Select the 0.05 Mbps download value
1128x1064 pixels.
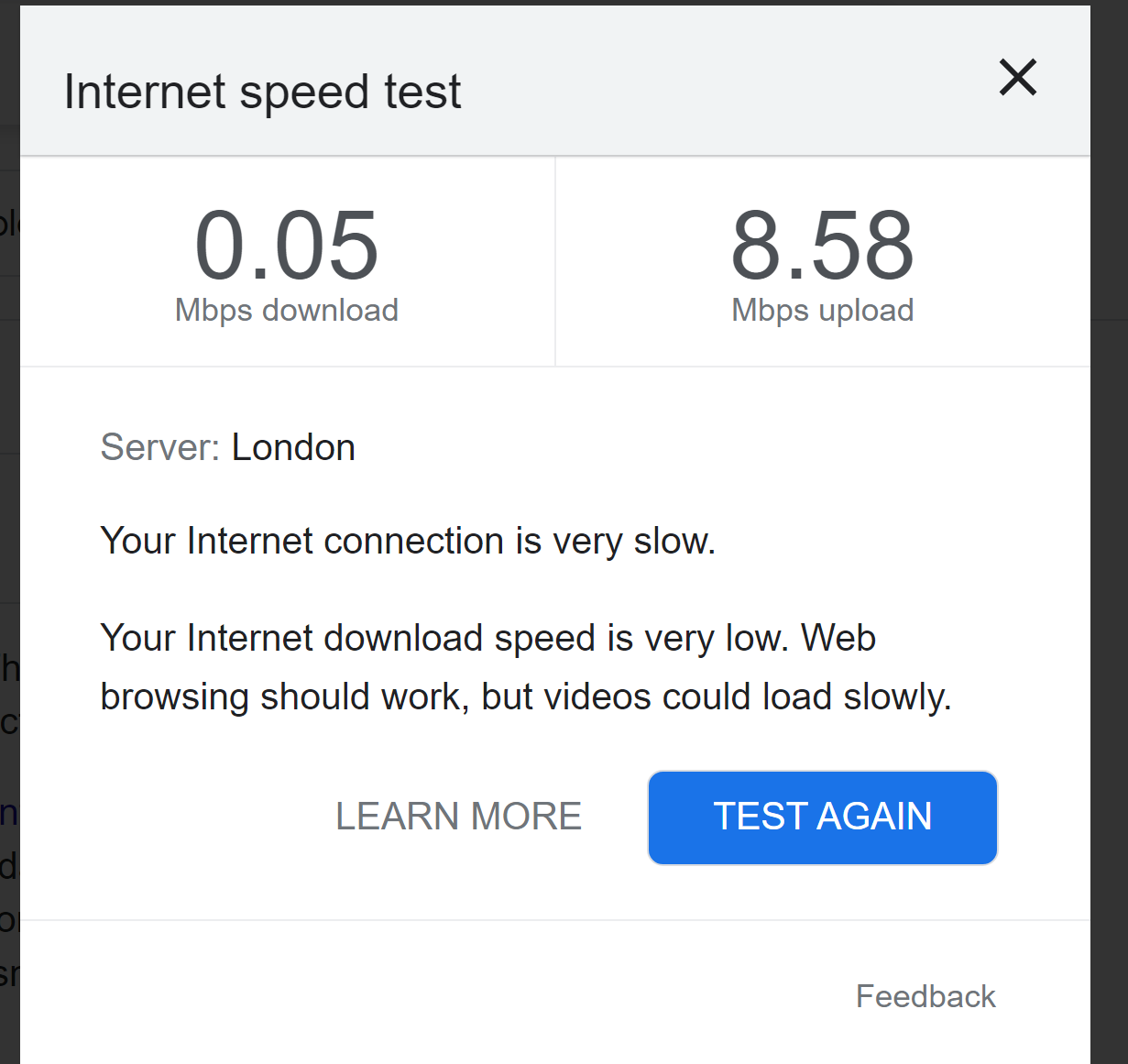click(287, 243)
